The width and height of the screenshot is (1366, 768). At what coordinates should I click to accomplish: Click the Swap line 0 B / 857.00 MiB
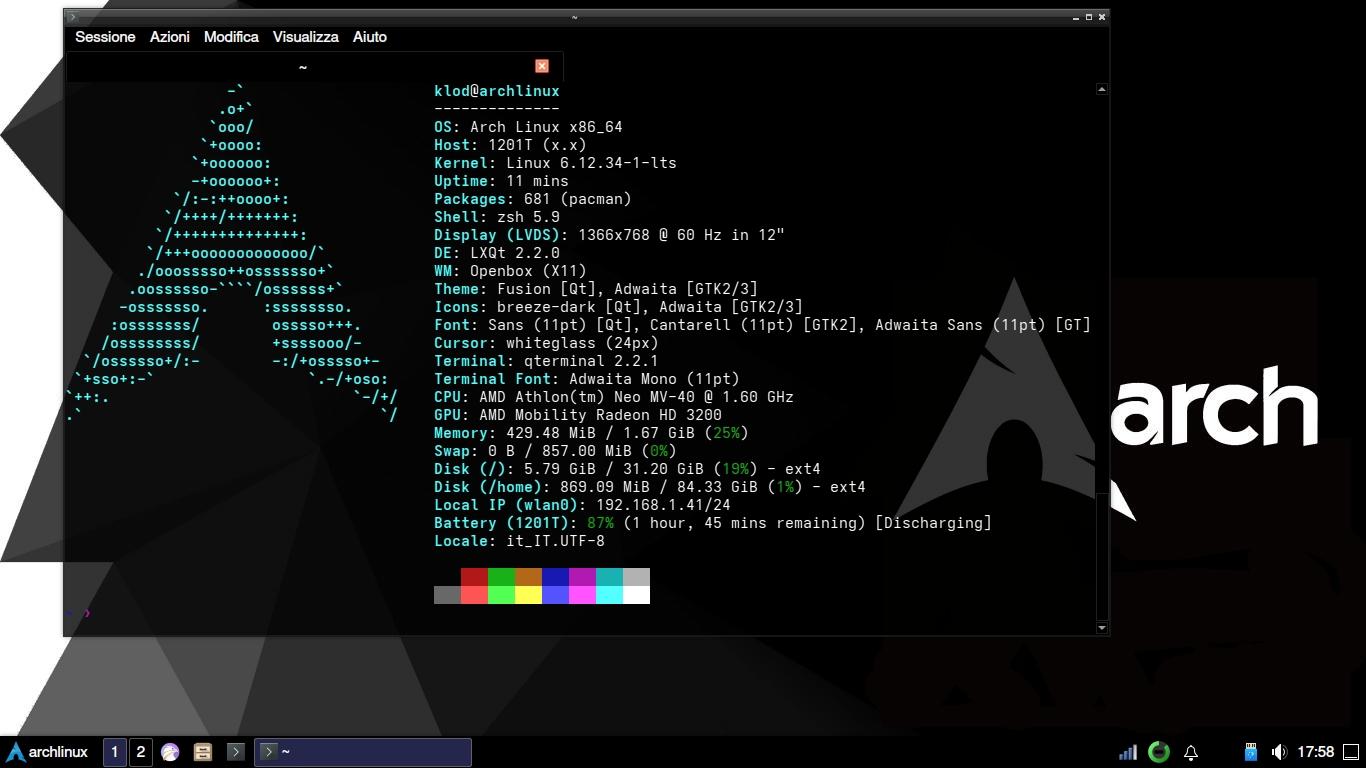555,451
